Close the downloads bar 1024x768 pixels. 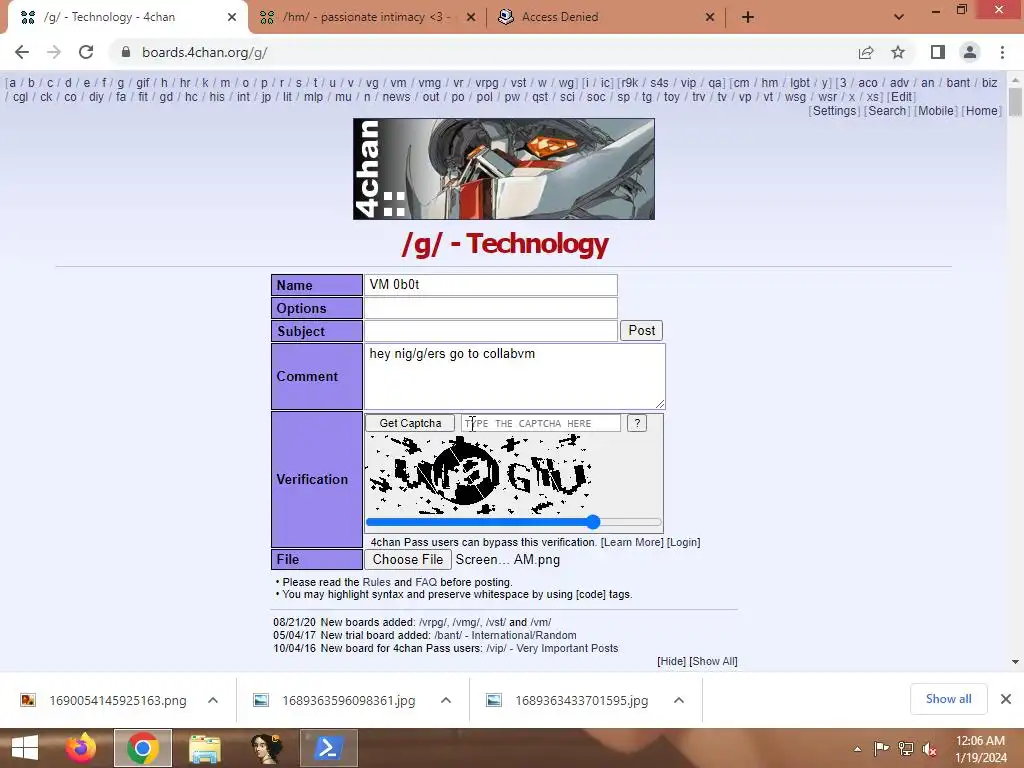[x=1006, y=699]
